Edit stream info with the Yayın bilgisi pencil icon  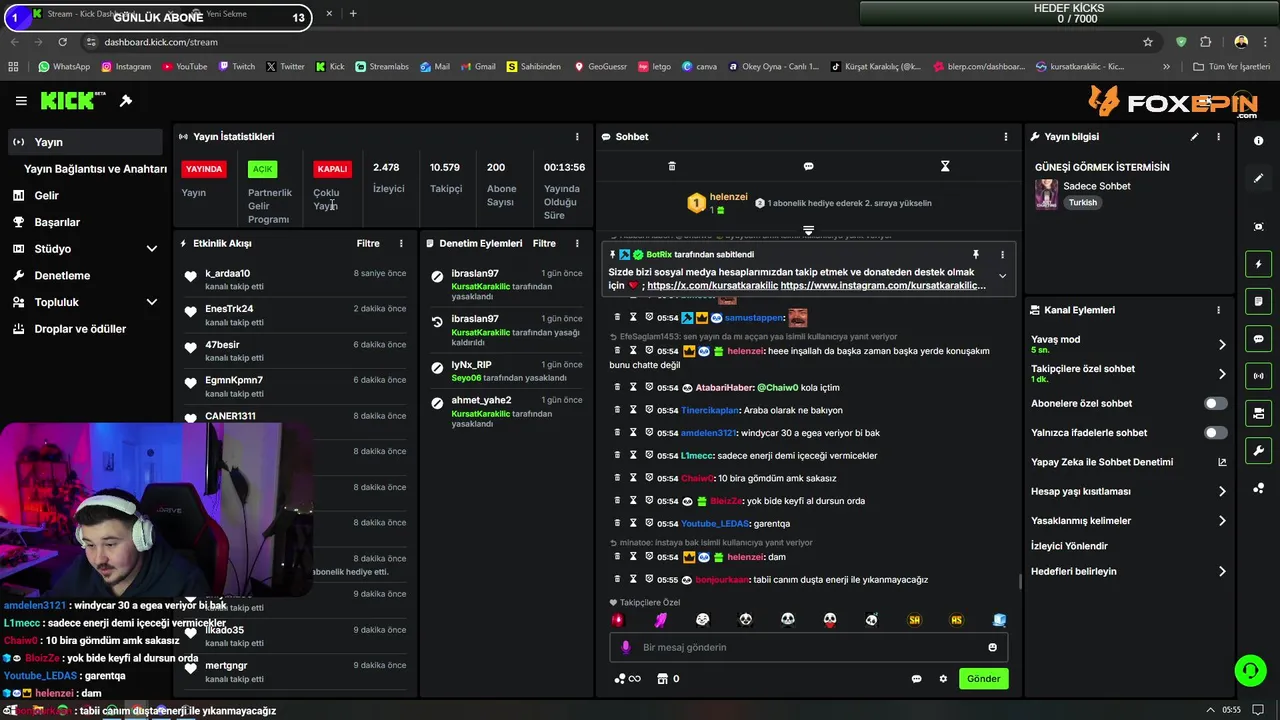click(1194, 137)
